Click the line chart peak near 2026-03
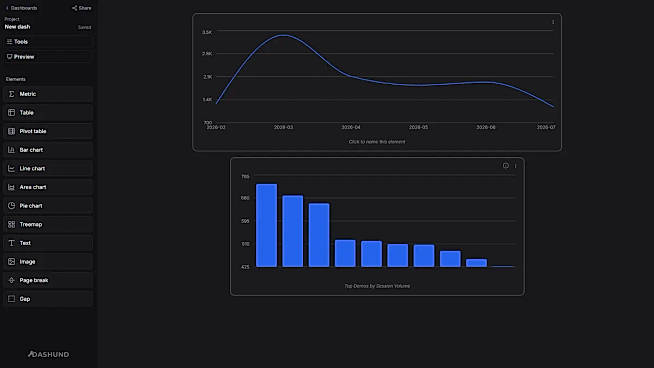Screen dimensions: 654x368 284,35
